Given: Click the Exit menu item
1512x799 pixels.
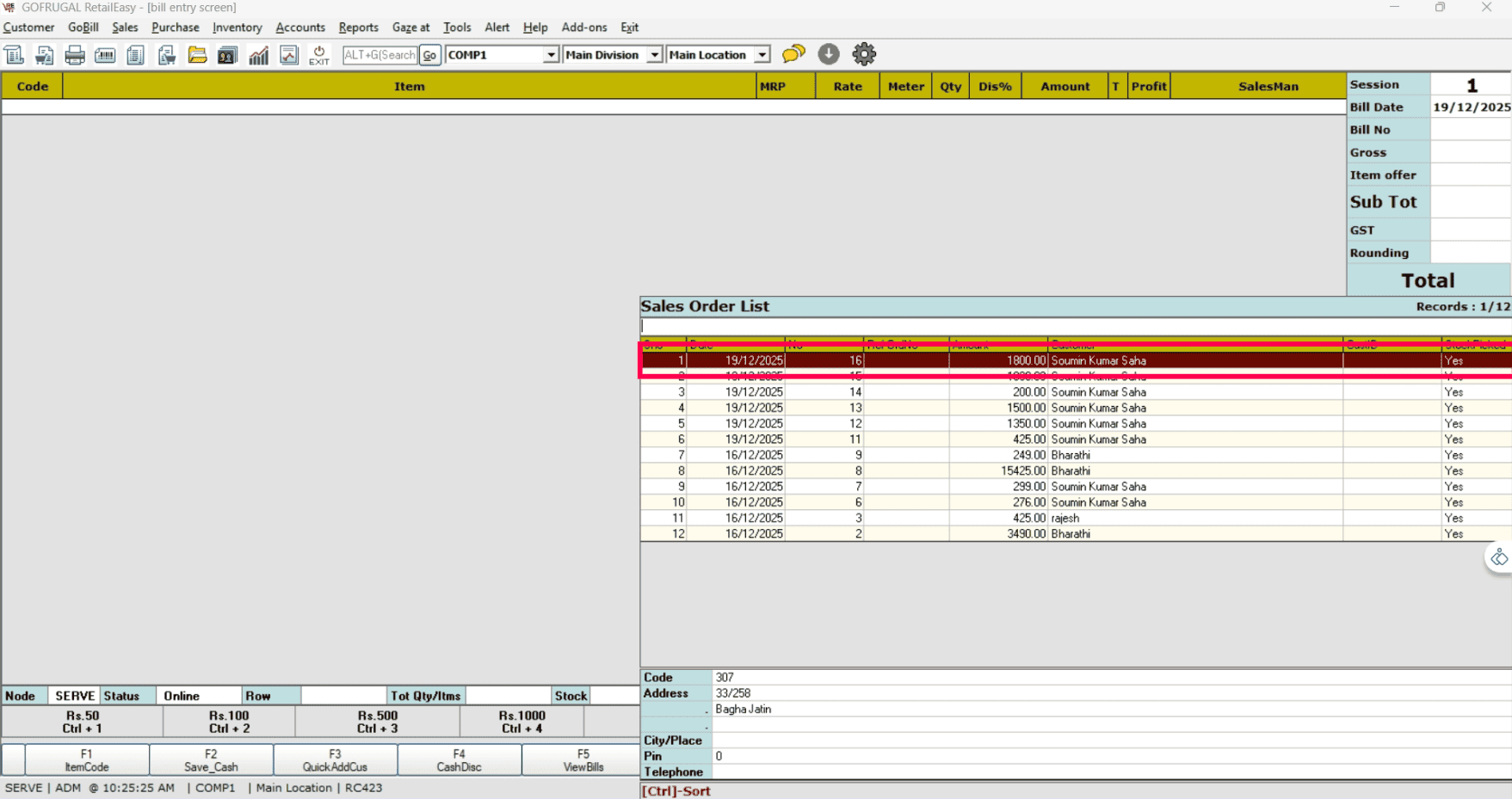Looking at the screenshot, I should point(629,28).
